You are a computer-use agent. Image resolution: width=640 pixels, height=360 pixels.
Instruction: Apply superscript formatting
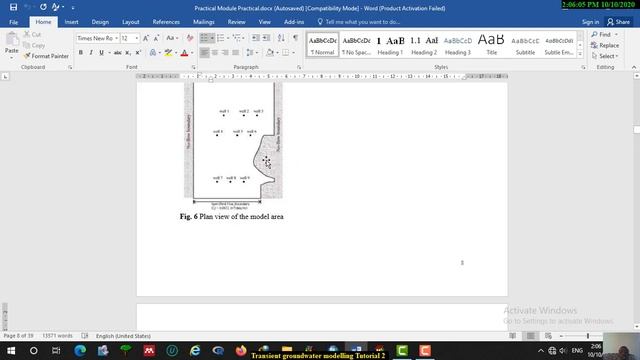coord(138,52)
